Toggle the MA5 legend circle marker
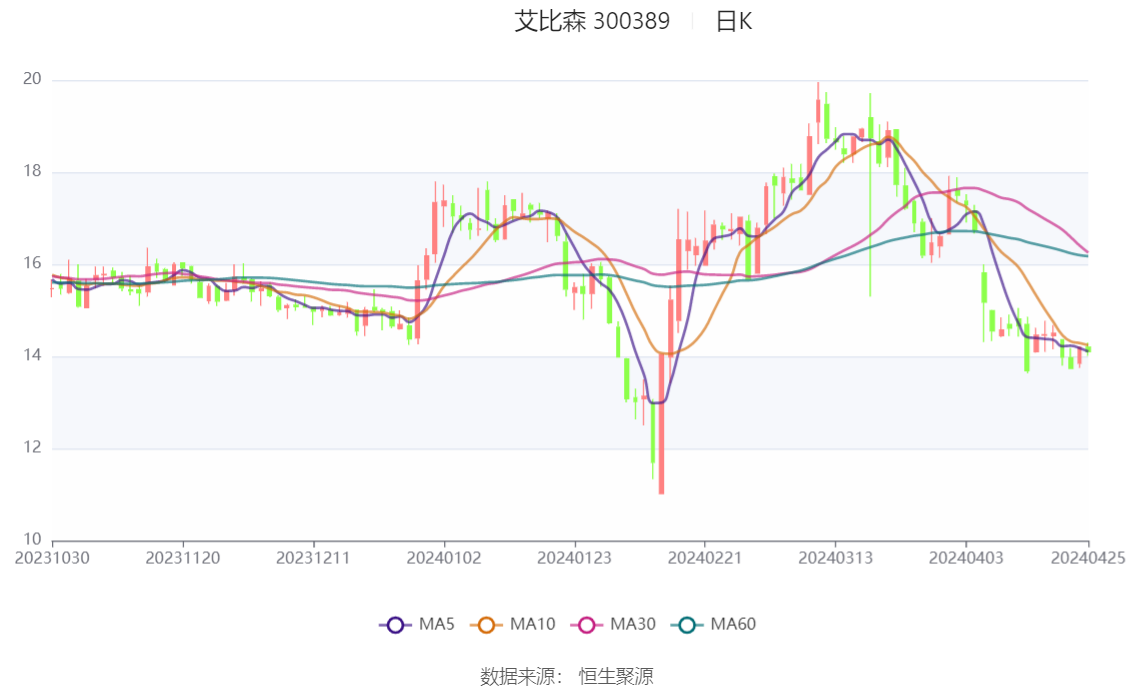 (395, 625)
